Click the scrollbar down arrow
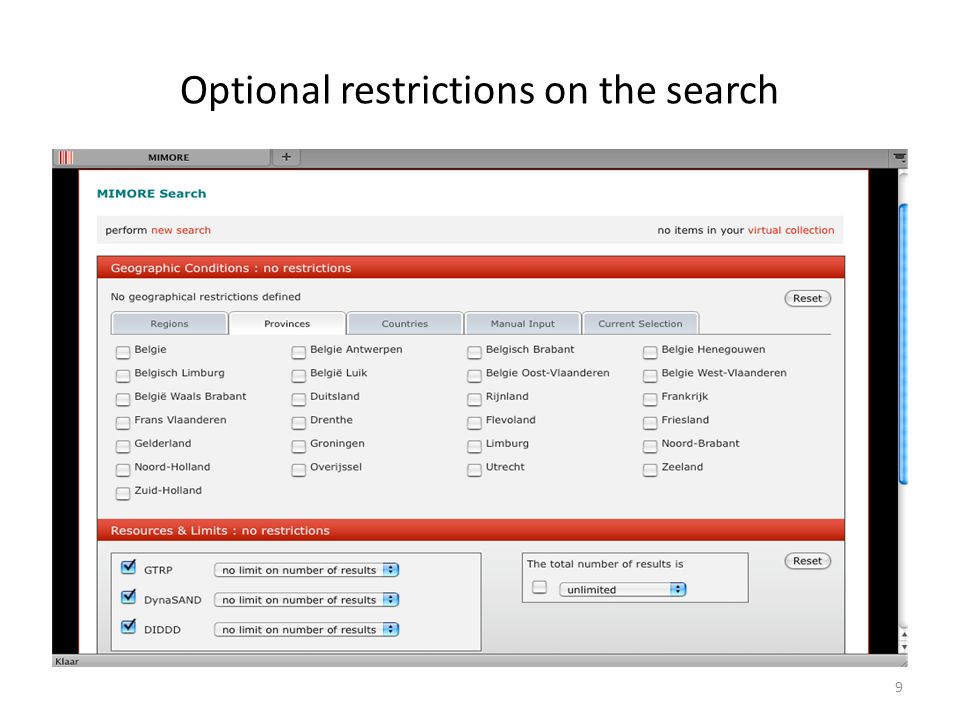This screenshot has height=720, width=960. coord(904,648)
